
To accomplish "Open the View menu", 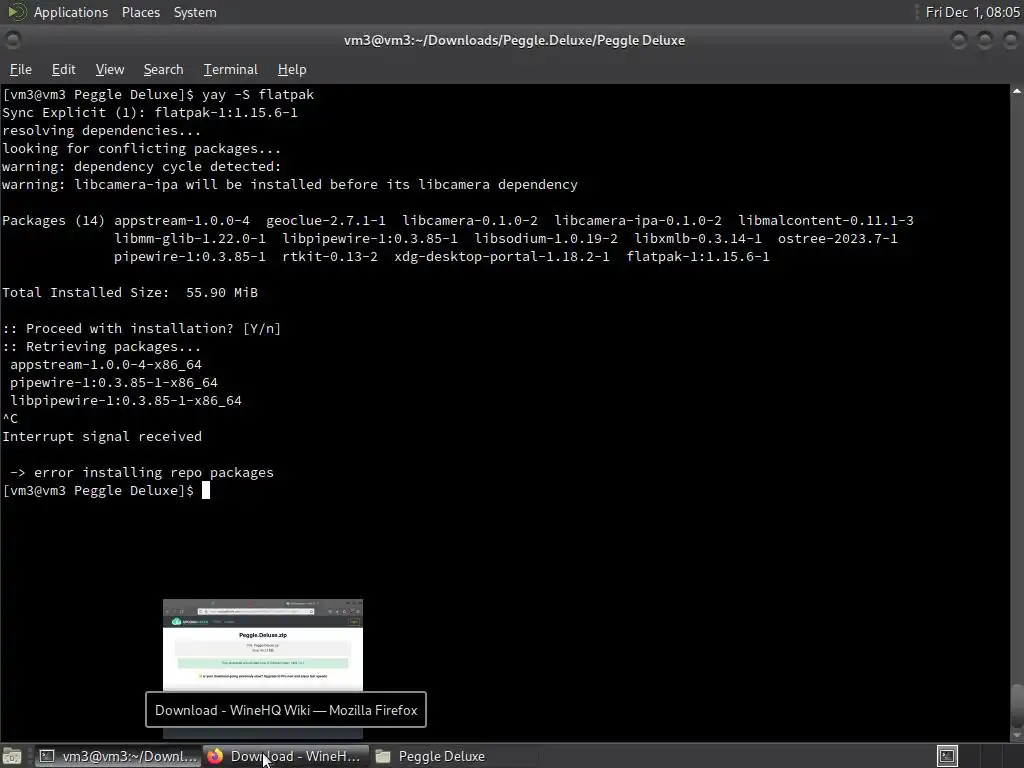I will pyautogui.click(x=110, y=69).
